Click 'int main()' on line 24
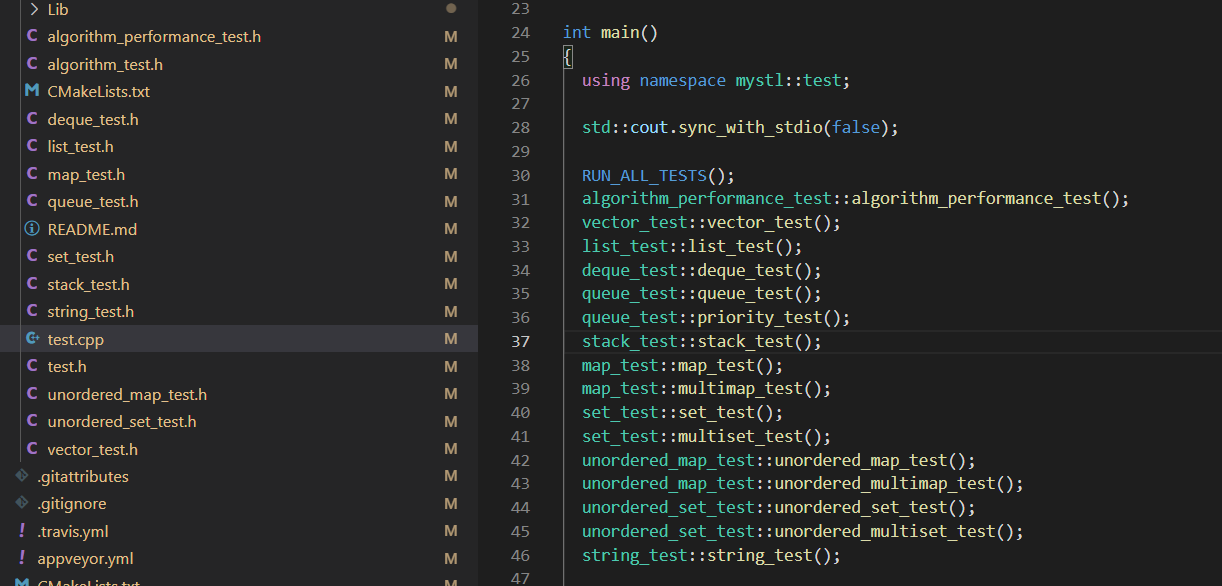Screen dimensions: 1222x586 point(610,33)
